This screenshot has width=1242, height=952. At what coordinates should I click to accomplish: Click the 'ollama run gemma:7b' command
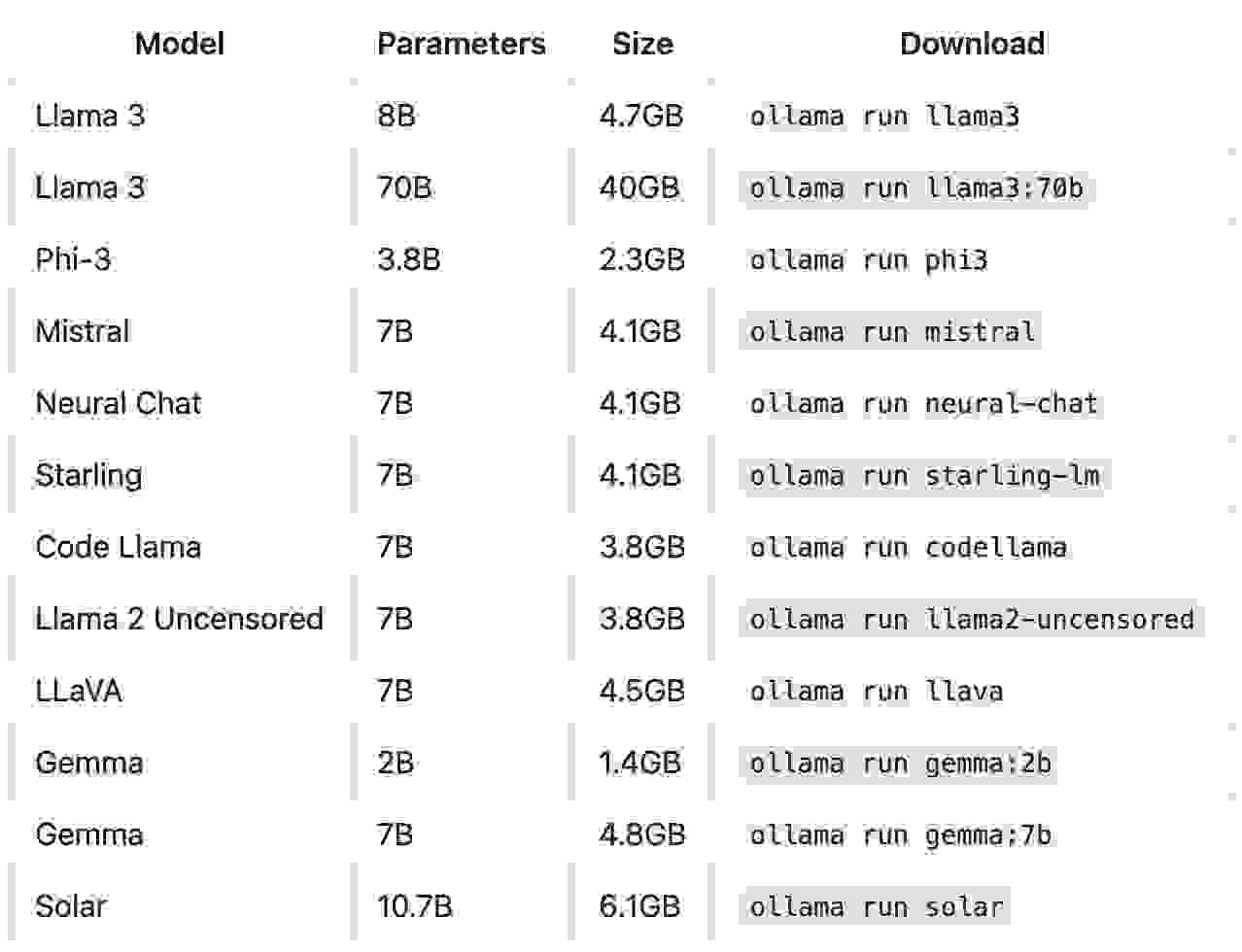pyautogui.click(x=900, y=835)
